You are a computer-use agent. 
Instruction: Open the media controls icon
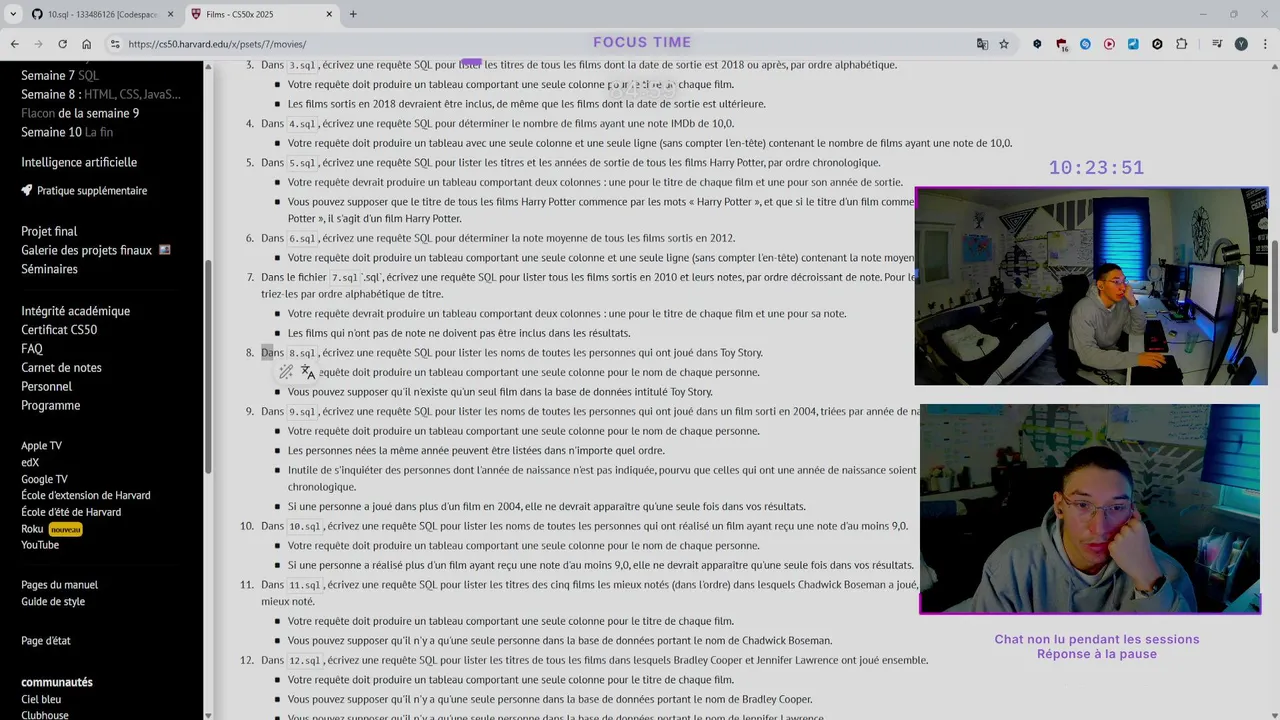(1217, 44)
